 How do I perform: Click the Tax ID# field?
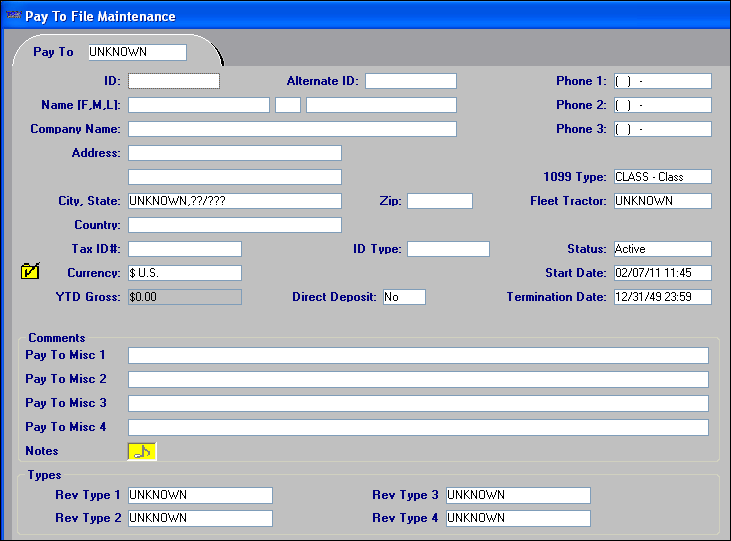[184, 249]
